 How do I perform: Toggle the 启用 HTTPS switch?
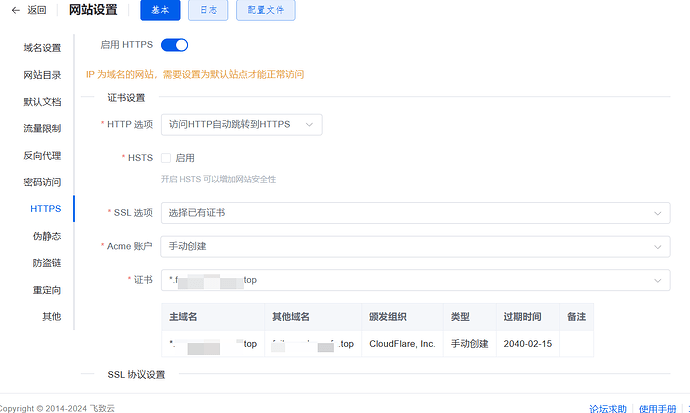click(x=174, y=45)
